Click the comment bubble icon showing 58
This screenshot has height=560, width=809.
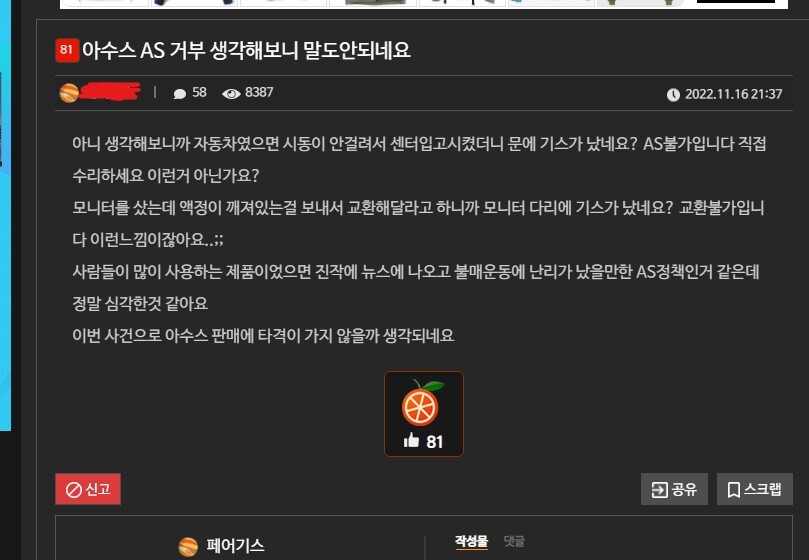[180, 93]
